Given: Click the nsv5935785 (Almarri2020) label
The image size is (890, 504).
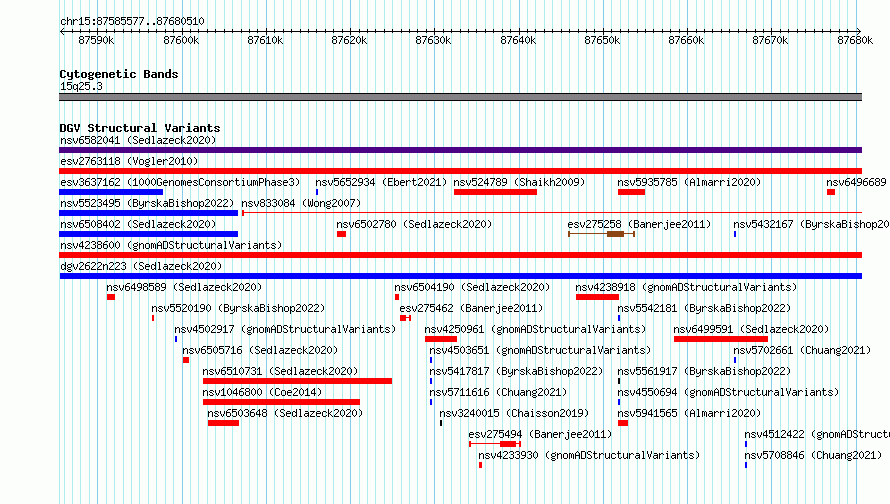Looking at the screenshot, I should click(x=689, y=182).
